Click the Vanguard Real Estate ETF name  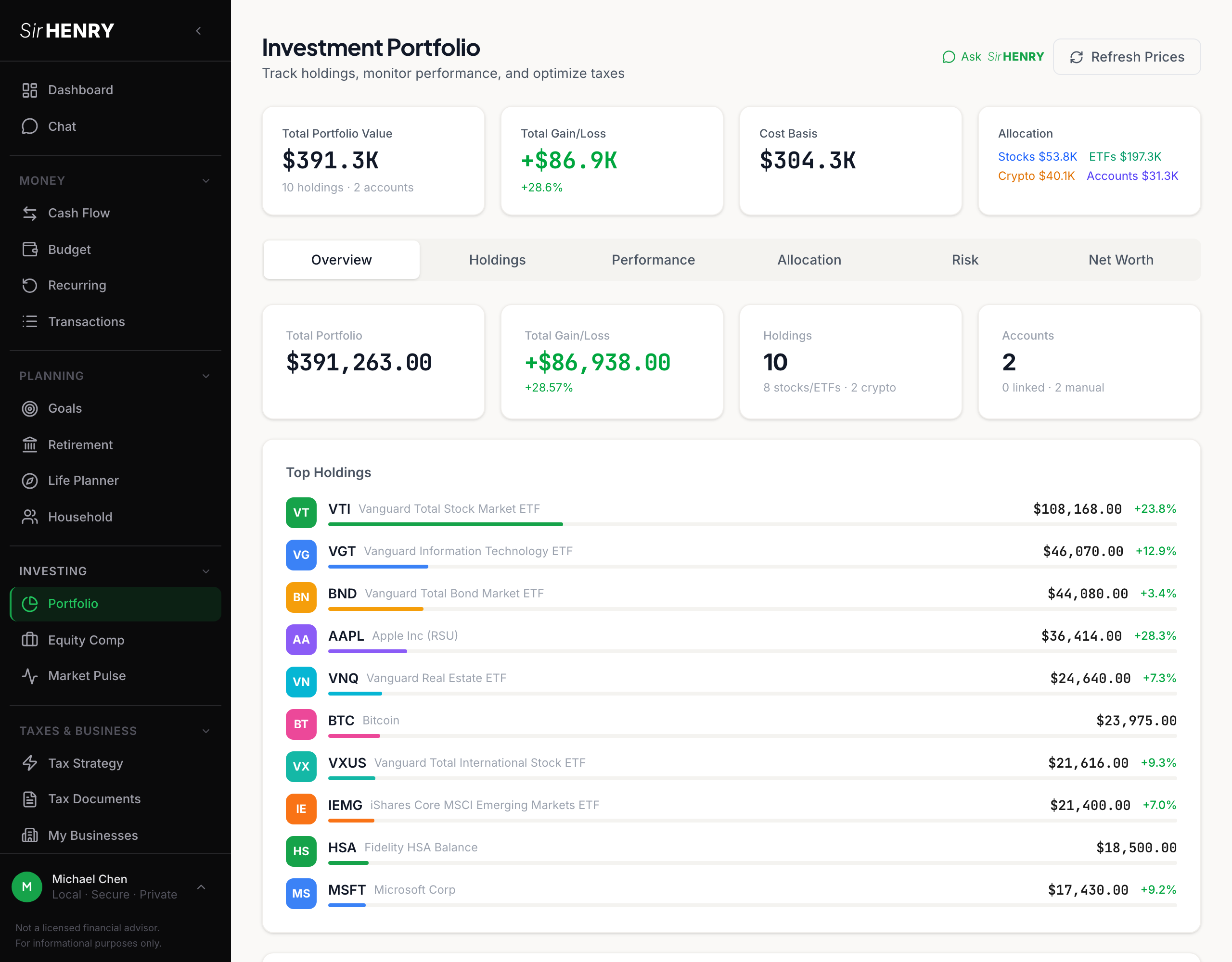(436, 678)
